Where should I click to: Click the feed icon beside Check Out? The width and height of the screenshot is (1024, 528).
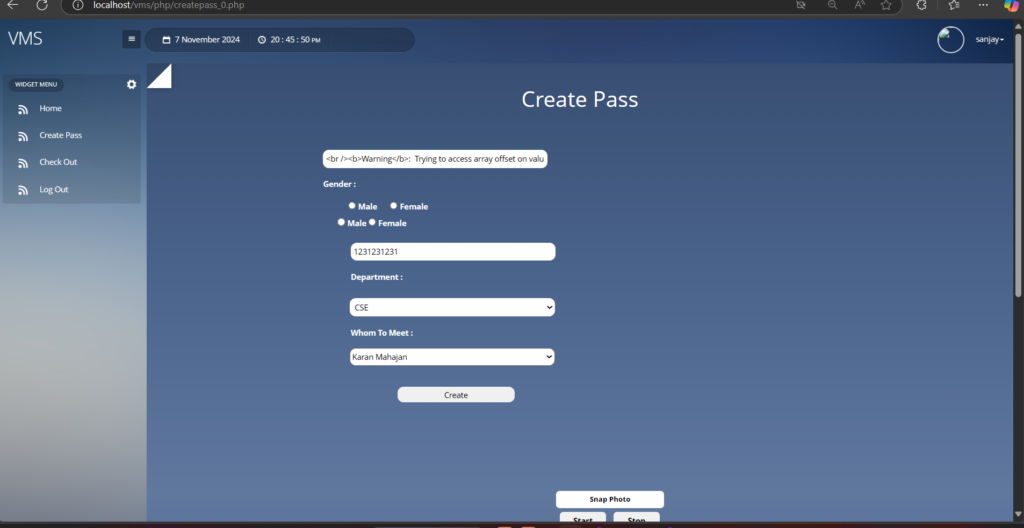click(x=23, y=163)
